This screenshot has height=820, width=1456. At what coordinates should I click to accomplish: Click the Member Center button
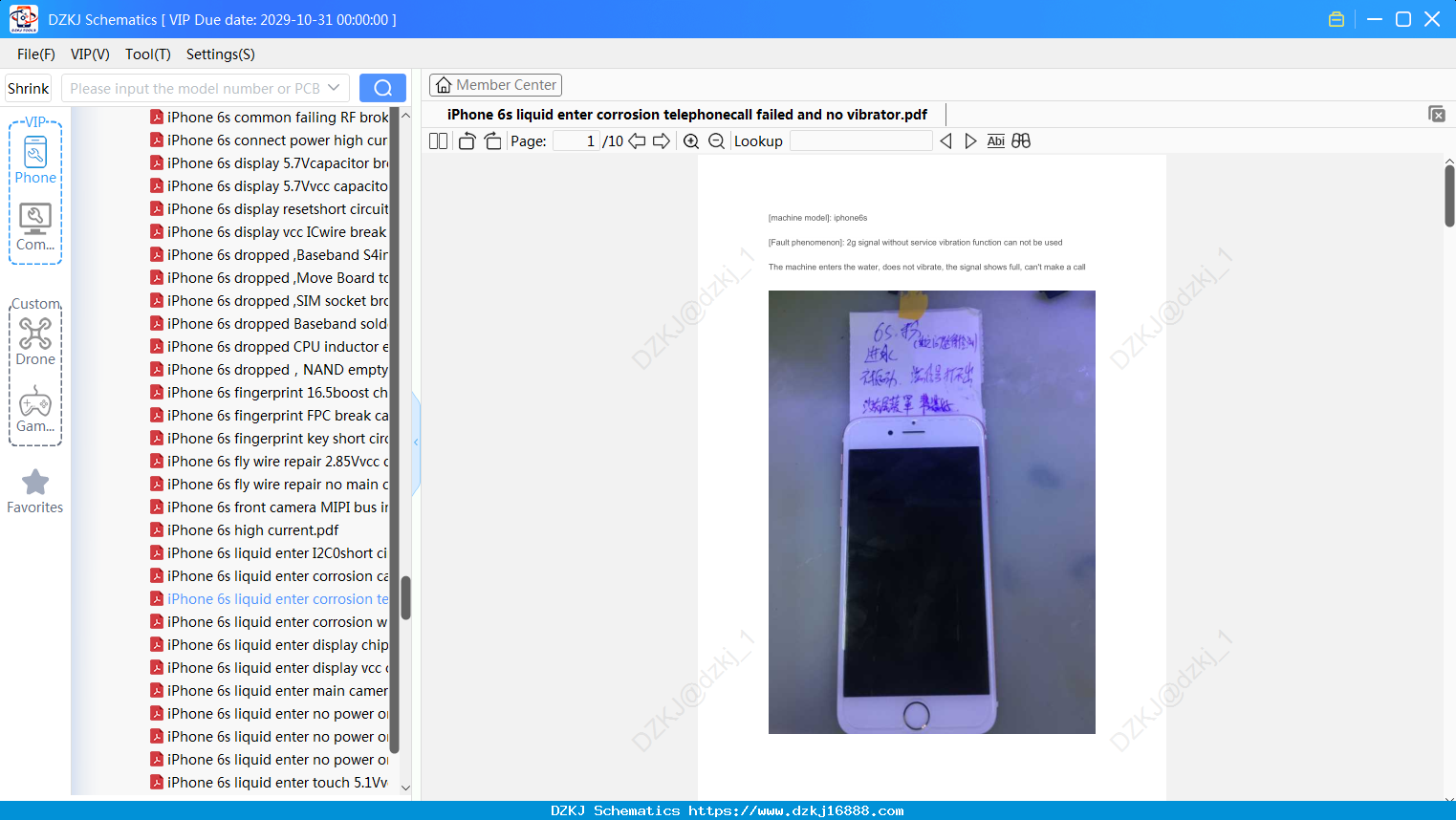tap(495, 85)
